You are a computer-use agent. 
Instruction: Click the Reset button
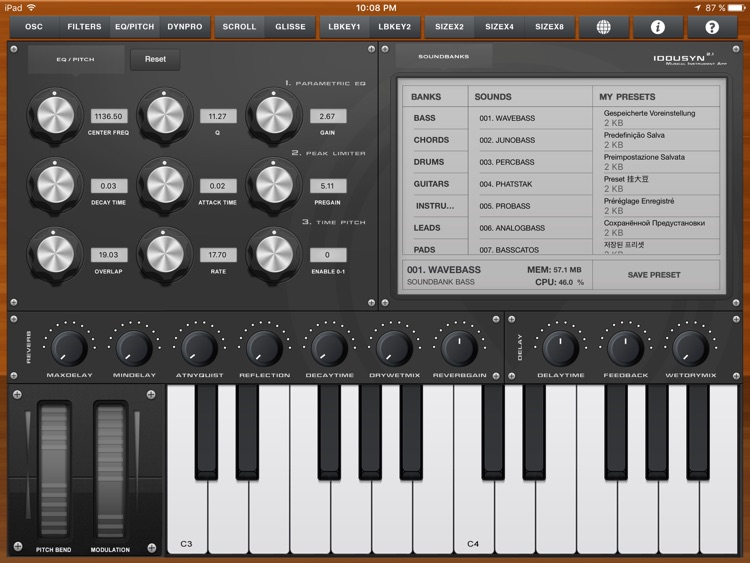click(155, 59)
